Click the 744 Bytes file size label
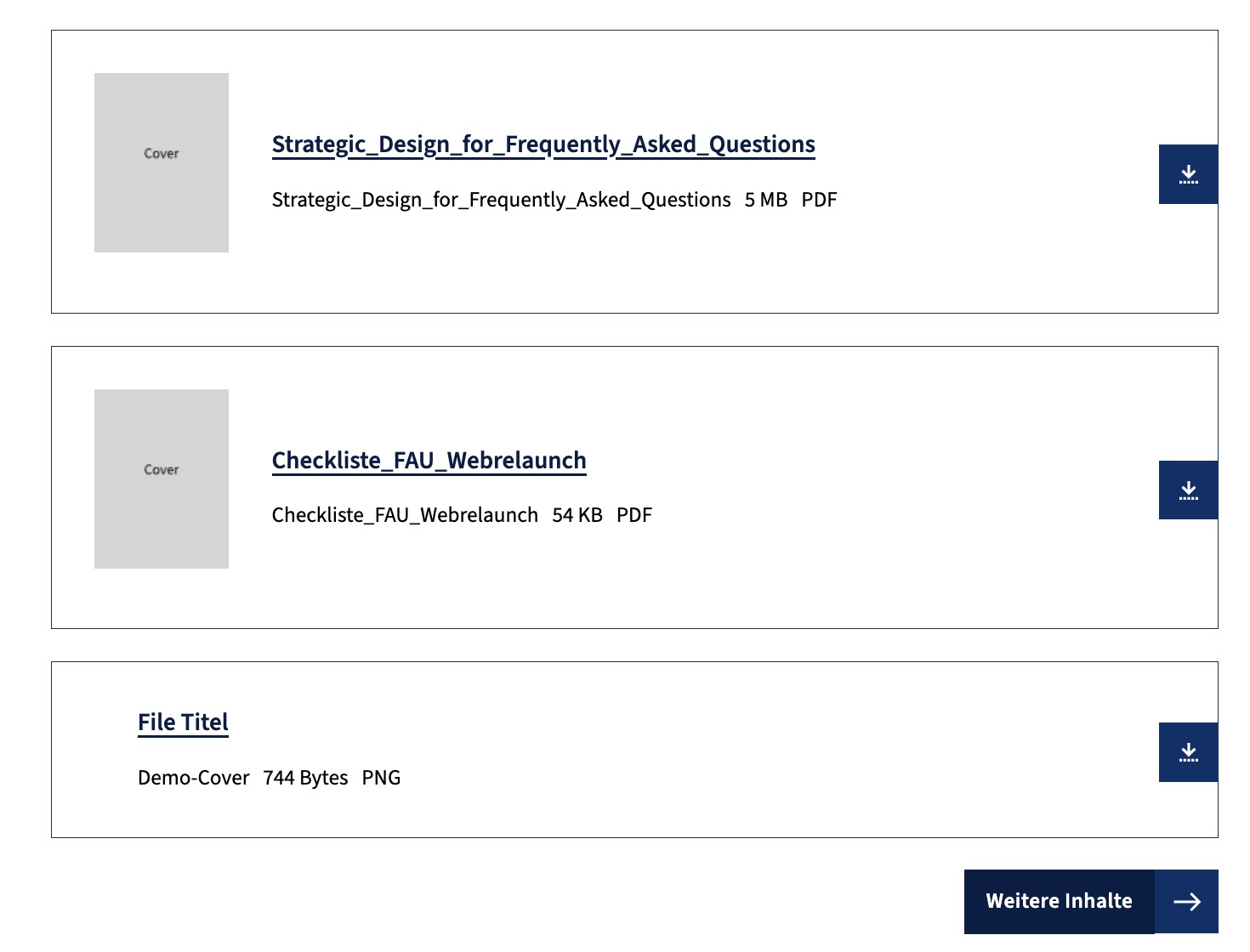The height and width of the screenshot is (952, 1250). coord(305,778)
